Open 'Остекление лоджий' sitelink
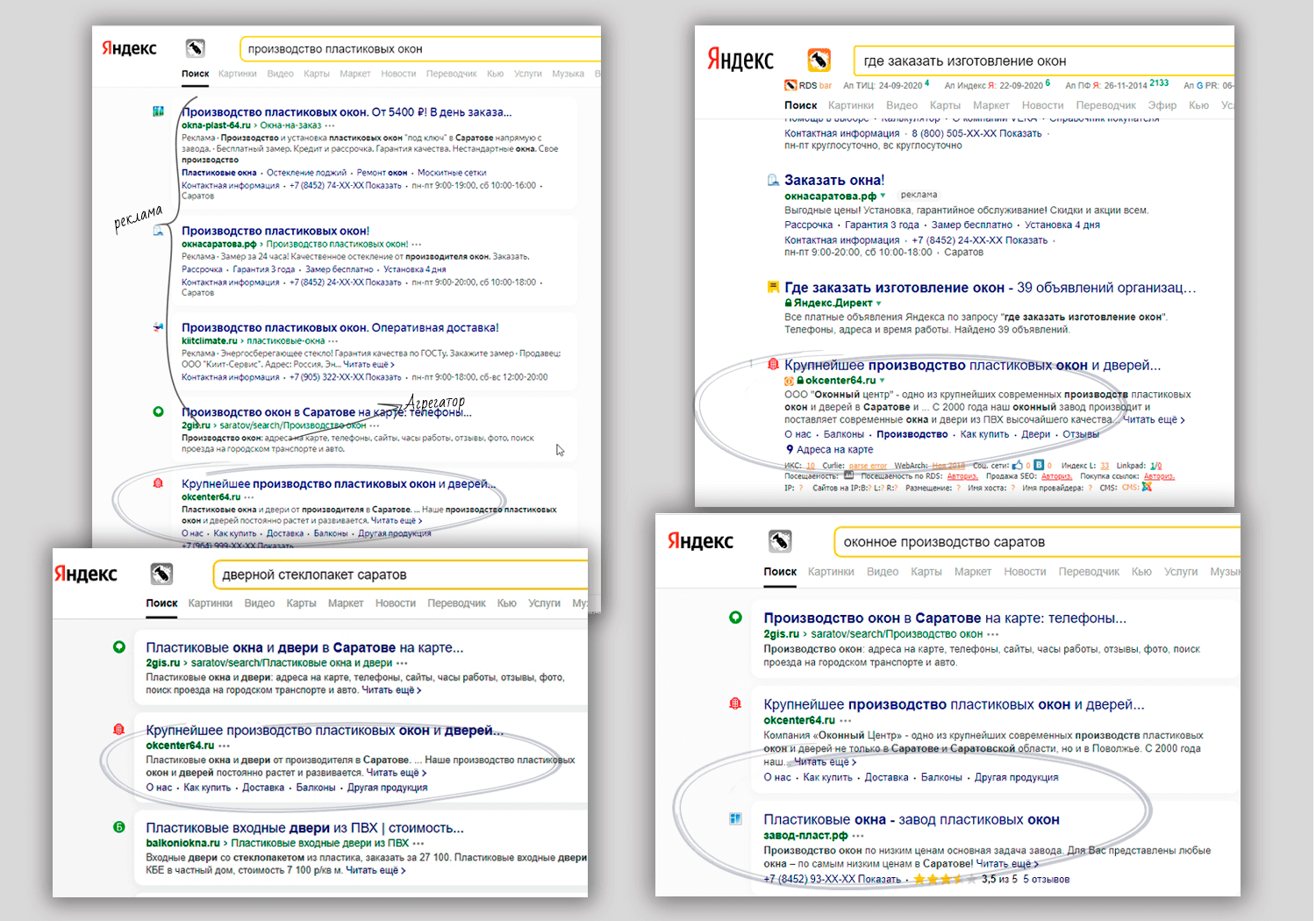Screen dimensions: 1316x921 pyautogui.click(x=306, y=173)
